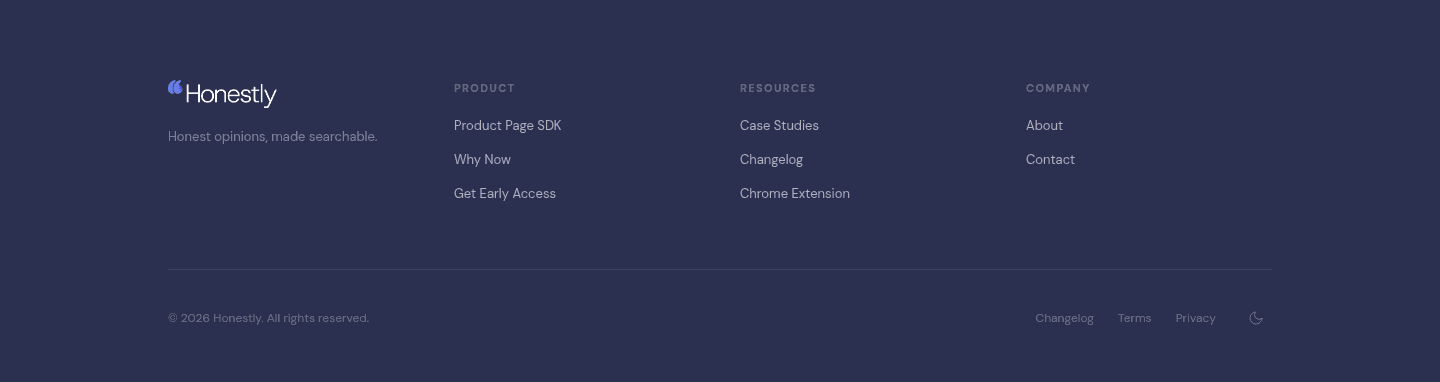
Task: Click the PRODUCT column heading
Action: (484, 88)
